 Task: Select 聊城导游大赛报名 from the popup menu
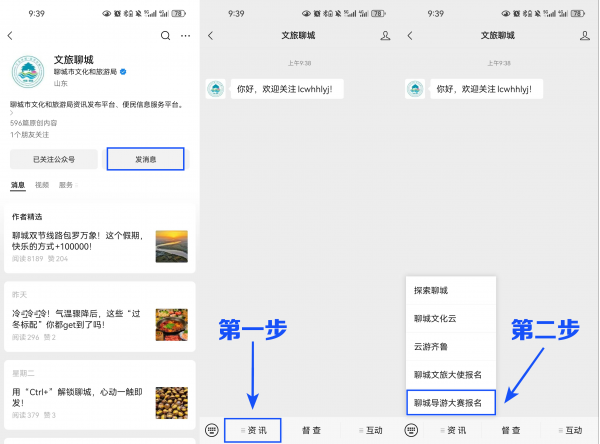[x=449, y=403]
